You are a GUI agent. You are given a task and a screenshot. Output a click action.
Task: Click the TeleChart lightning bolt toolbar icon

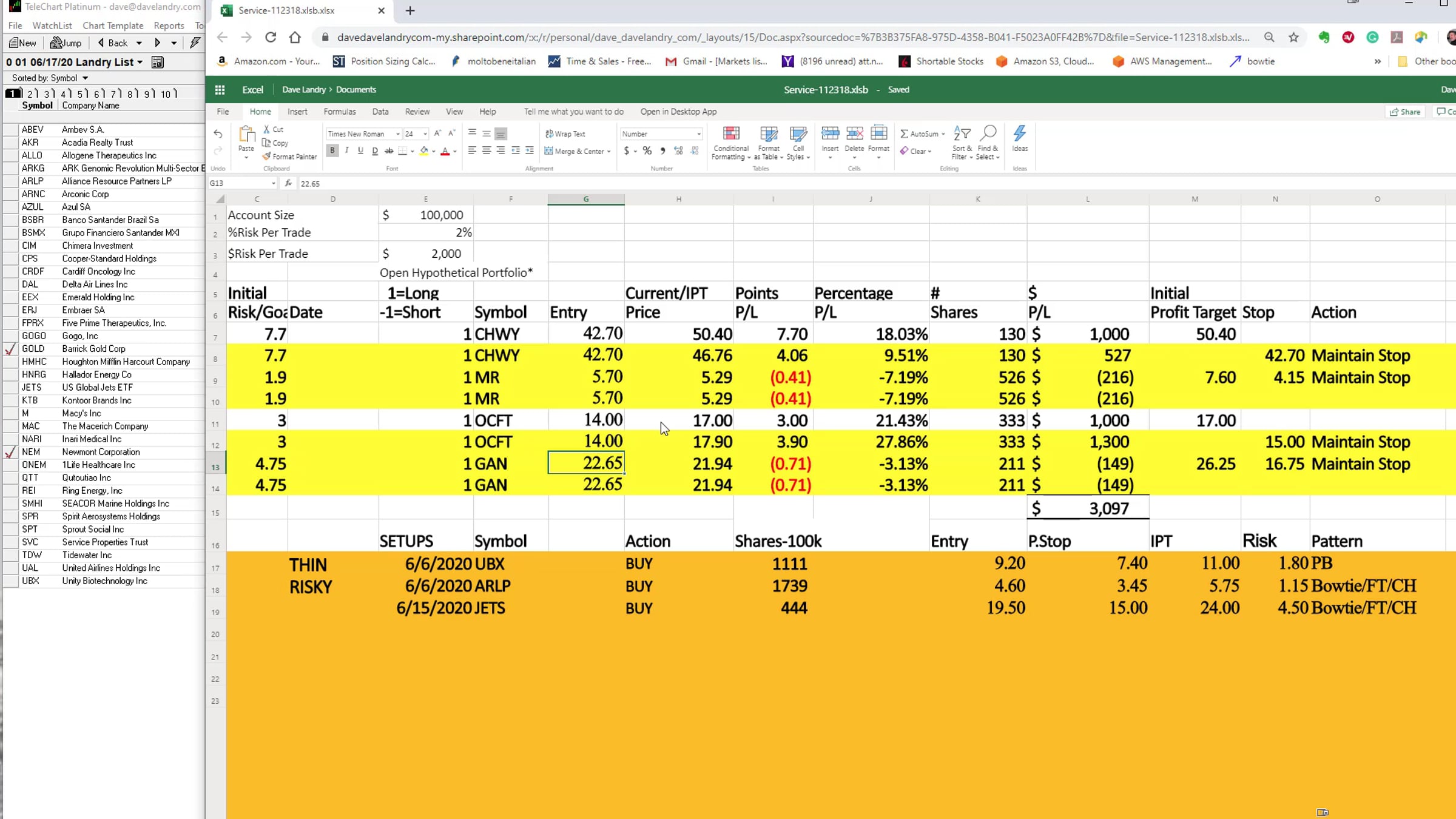click(195, 43)
